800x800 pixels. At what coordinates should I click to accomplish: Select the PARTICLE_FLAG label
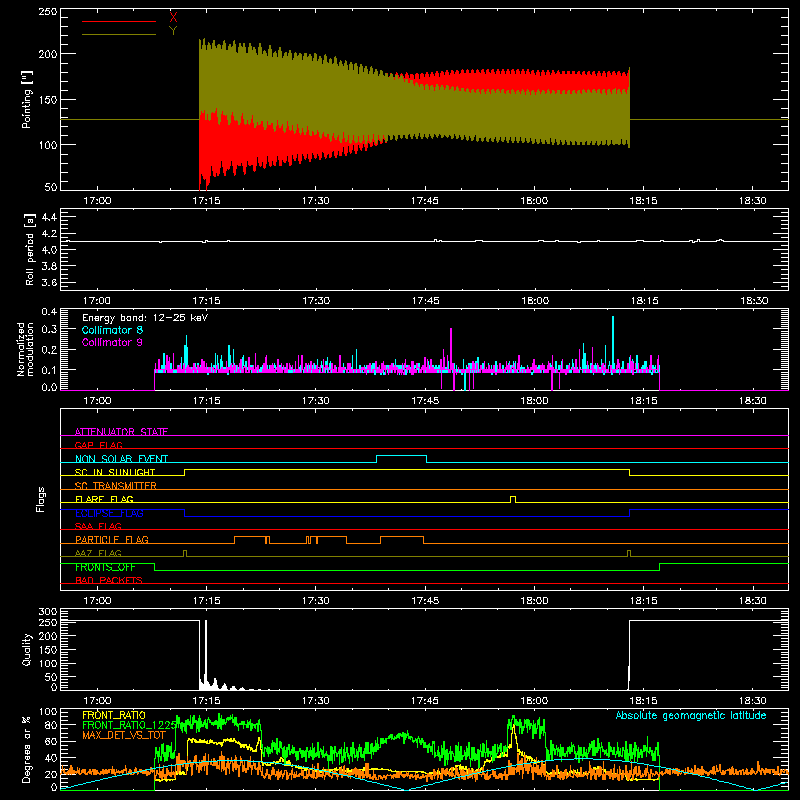coord(112,539)
